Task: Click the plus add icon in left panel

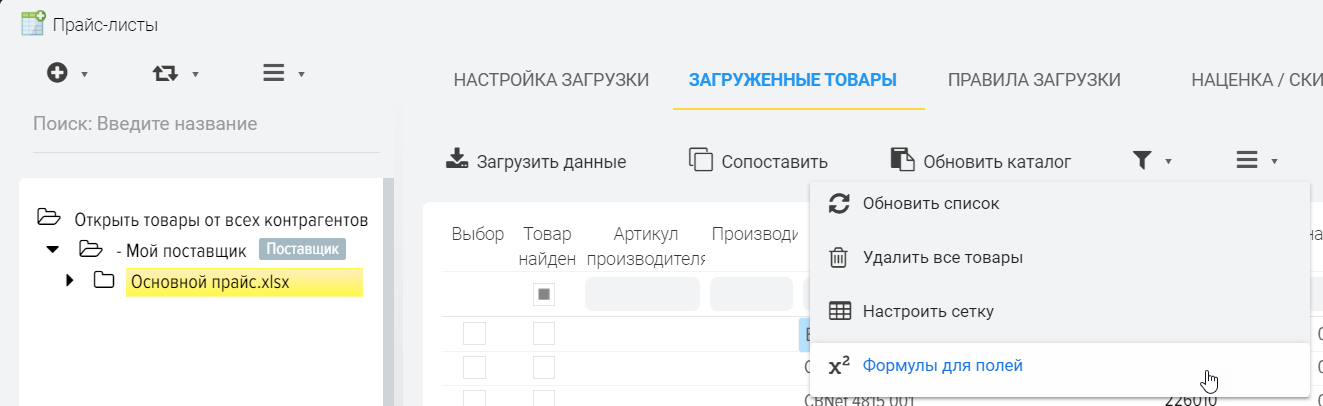Action: [58, 73]
